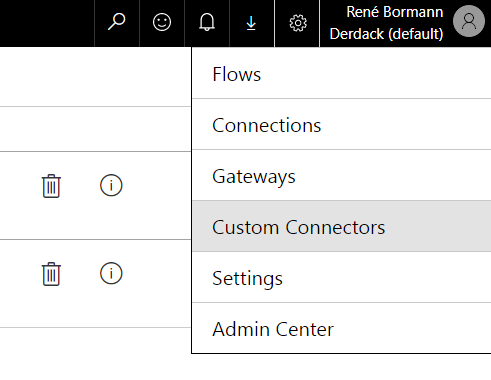Click the user avatar icon
491x380 pixels.
(469, 21)
